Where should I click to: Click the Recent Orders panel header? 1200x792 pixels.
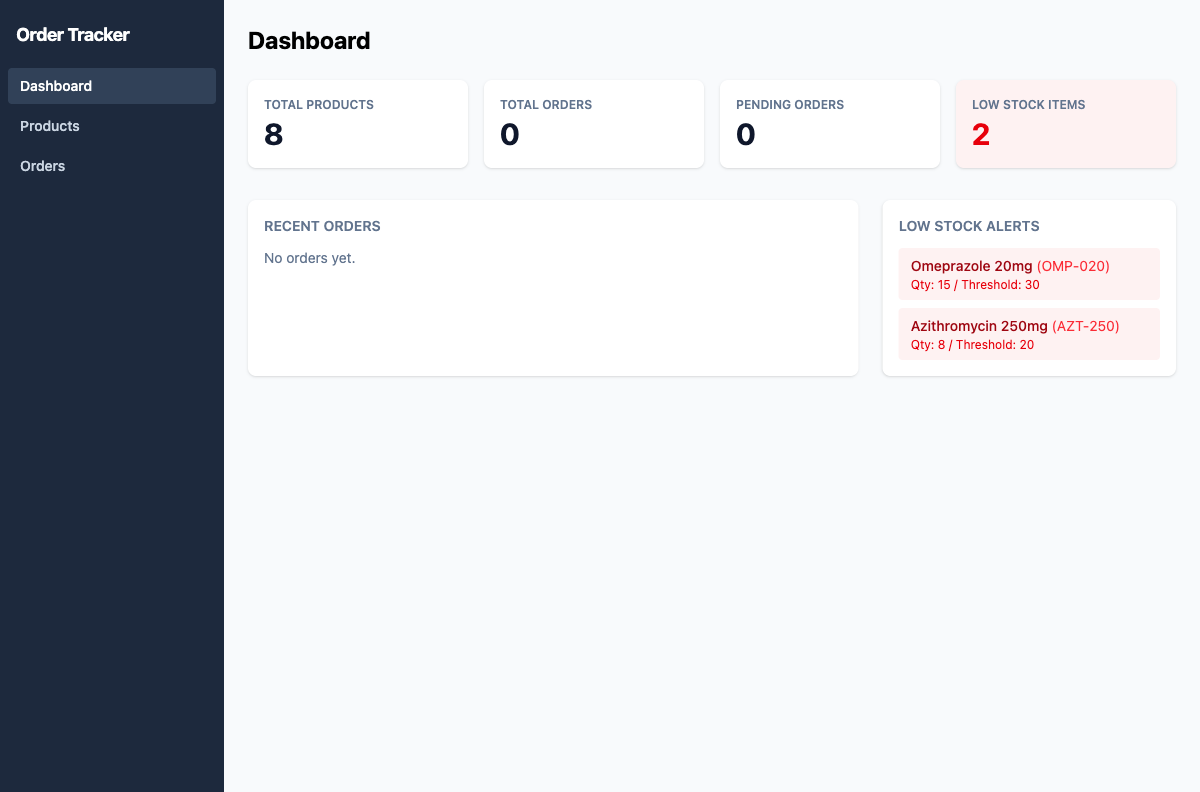pos(322,226)
